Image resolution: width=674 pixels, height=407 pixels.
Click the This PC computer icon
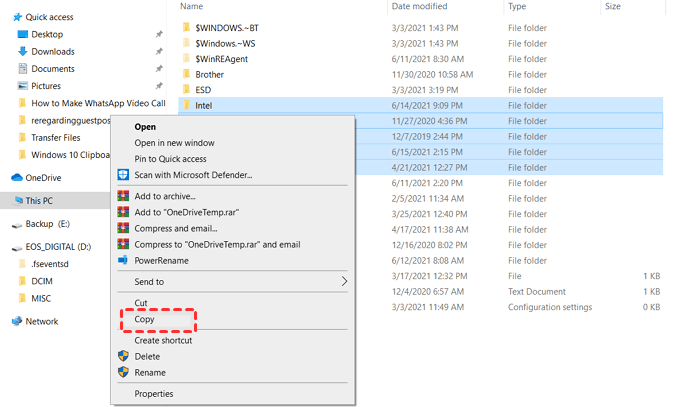(16, 201)
